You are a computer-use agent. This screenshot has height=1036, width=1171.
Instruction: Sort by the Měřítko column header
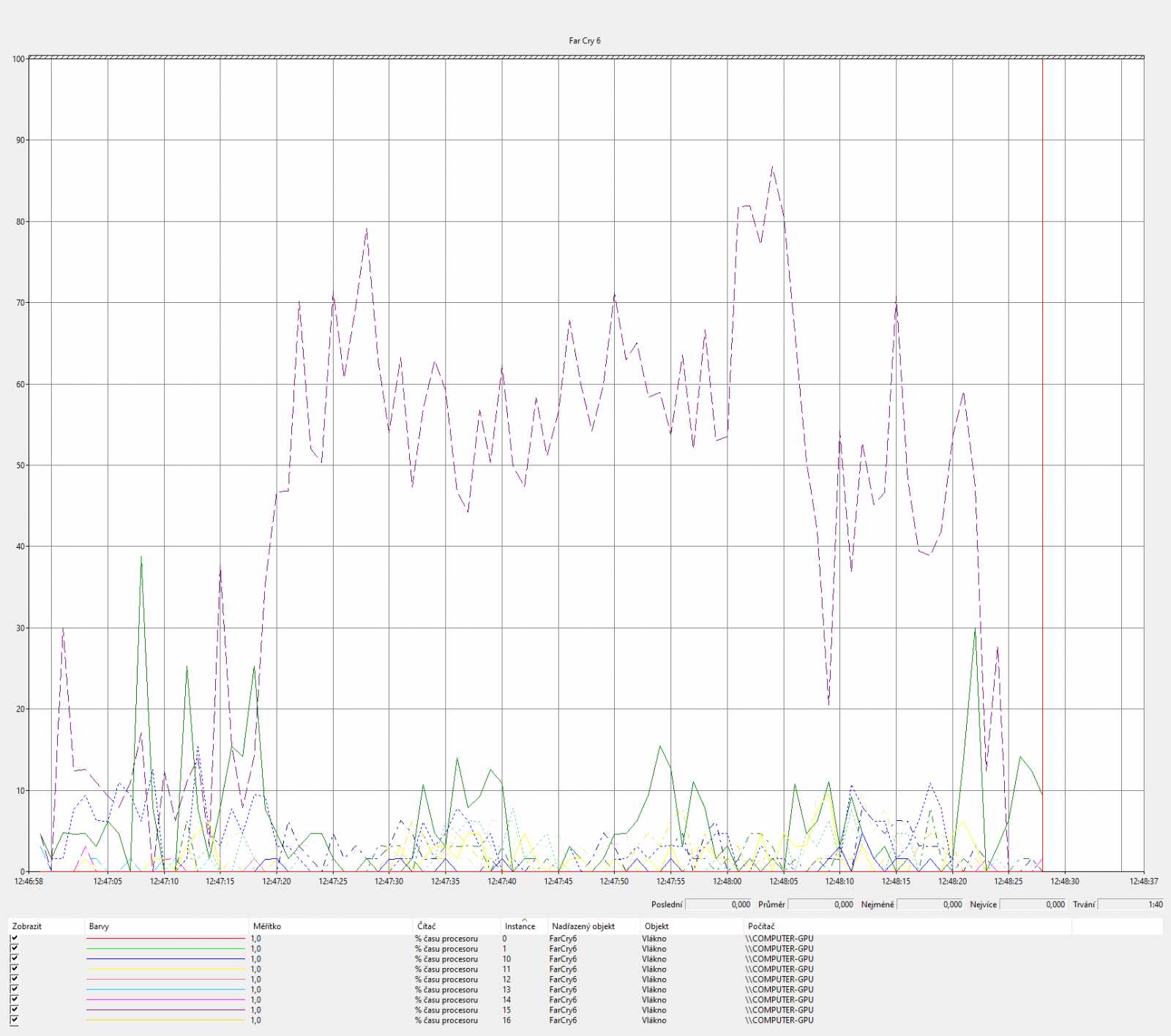click(x=331, y=926)
